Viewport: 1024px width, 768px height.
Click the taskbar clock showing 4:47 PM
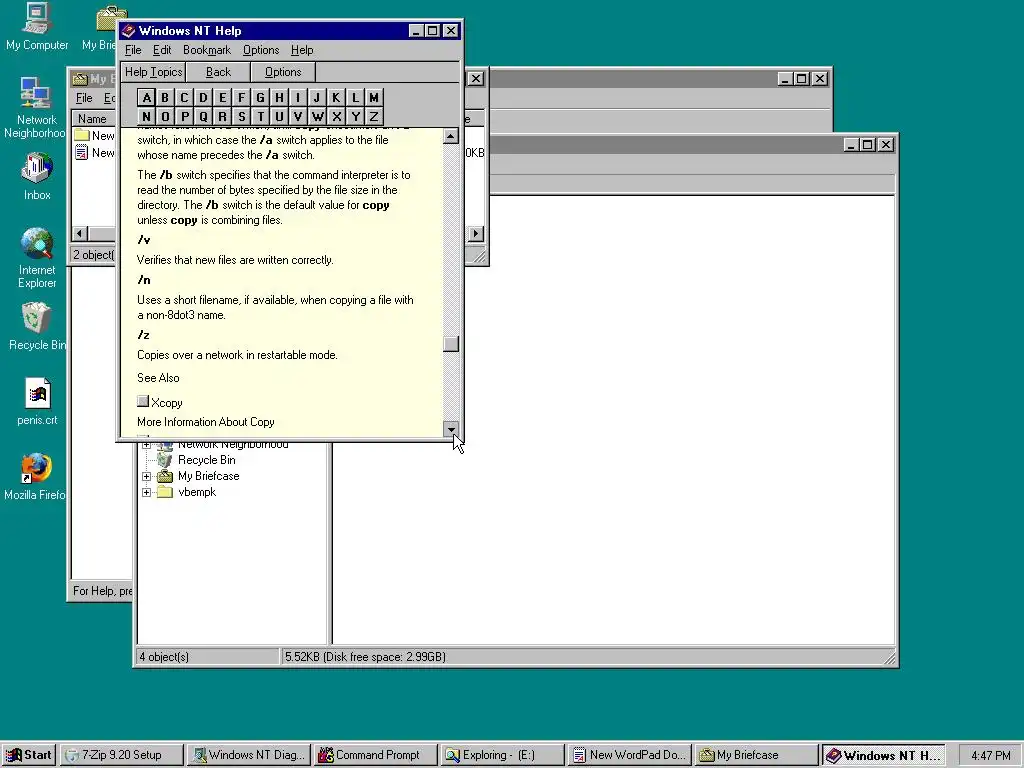point(991,756)
